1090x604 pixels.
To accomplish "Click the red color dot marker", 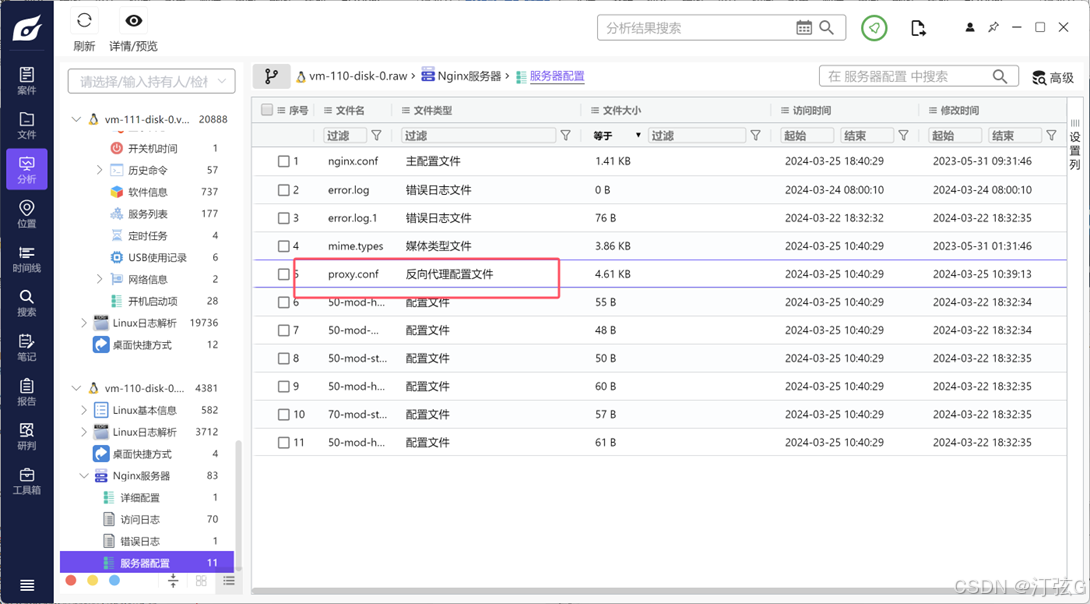I will pos(70,580).
